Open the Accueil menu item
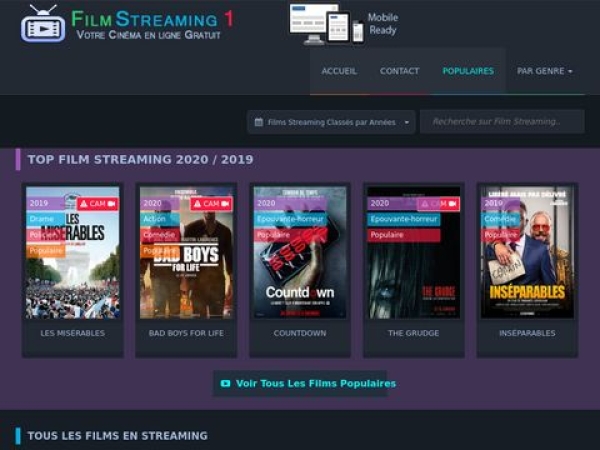 click(339, 71)
